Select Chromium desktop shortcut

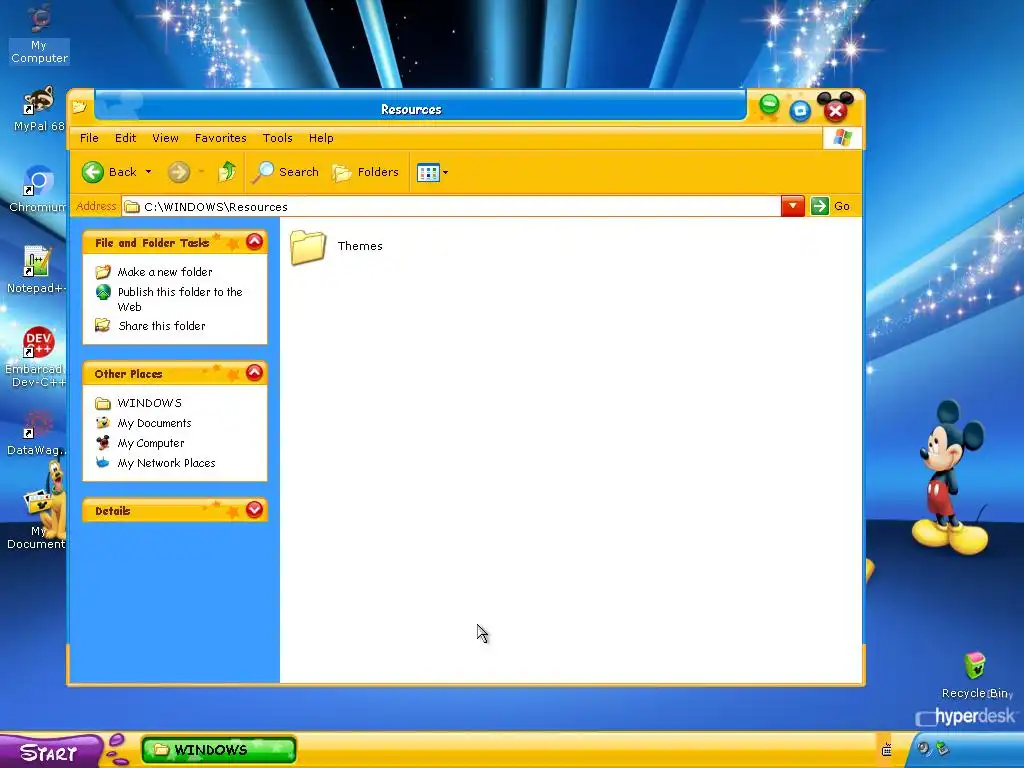[x=37, y=189]
